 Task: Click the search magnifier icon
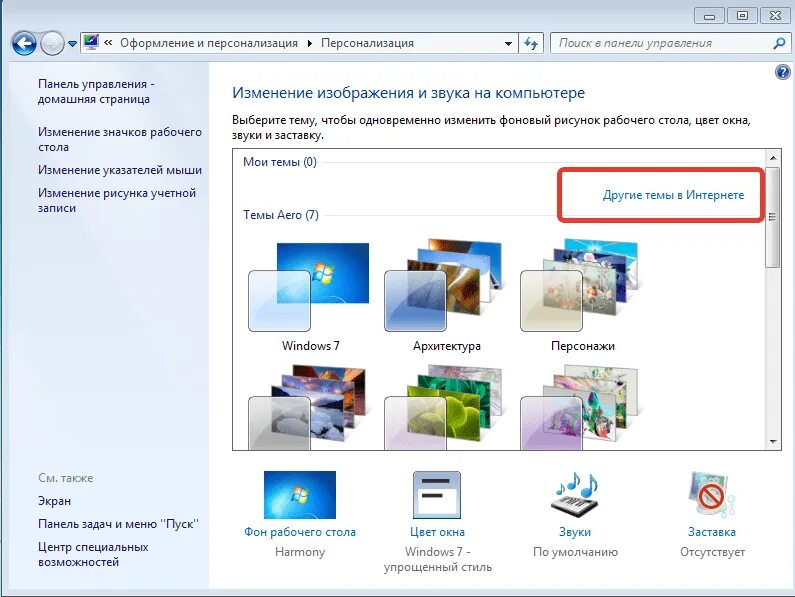[780, 44]
